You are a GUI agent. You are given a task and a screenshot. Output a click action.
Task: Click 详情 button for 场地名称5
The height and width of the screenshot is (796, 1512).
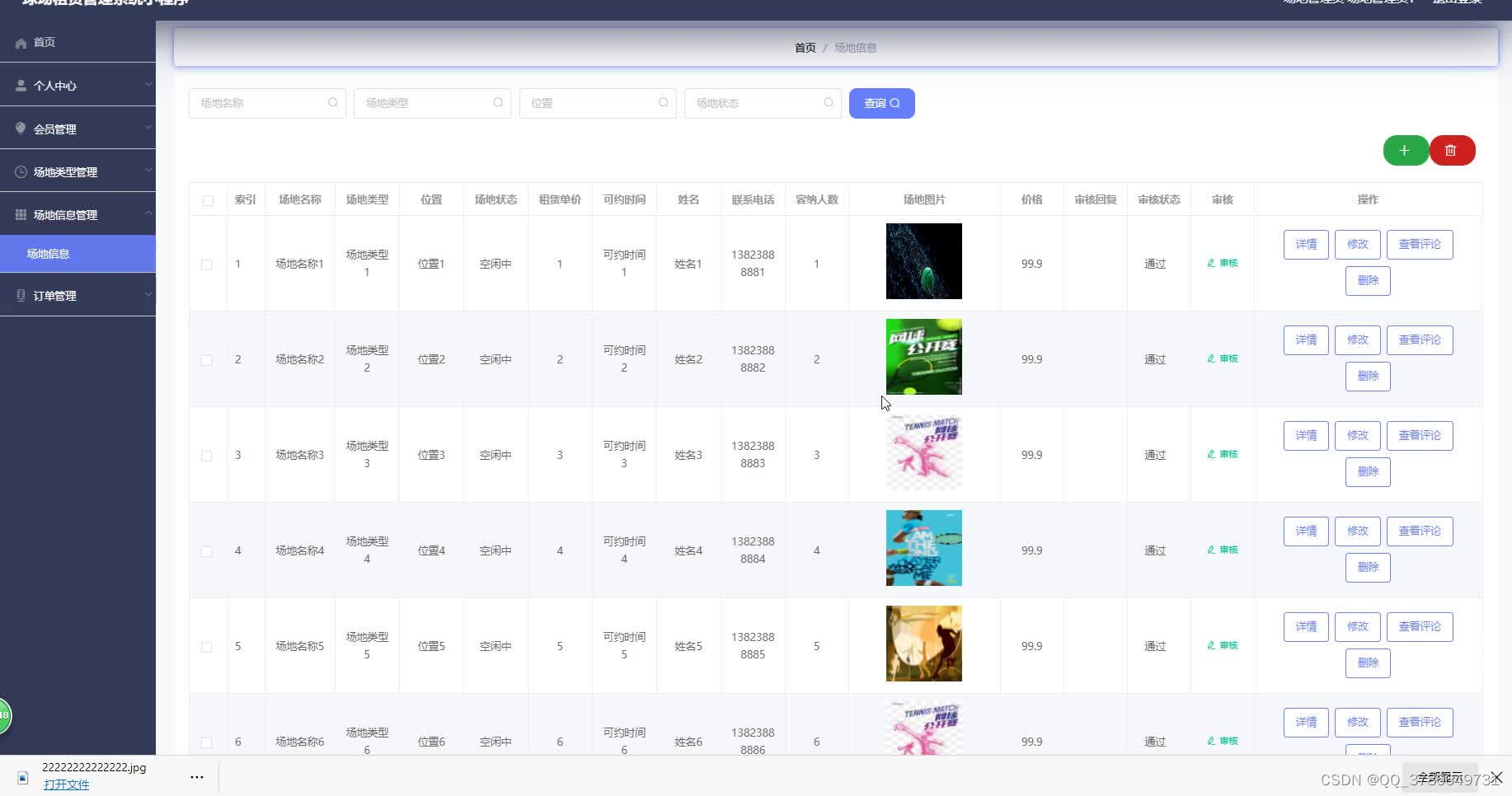(x=1306, y=627)
